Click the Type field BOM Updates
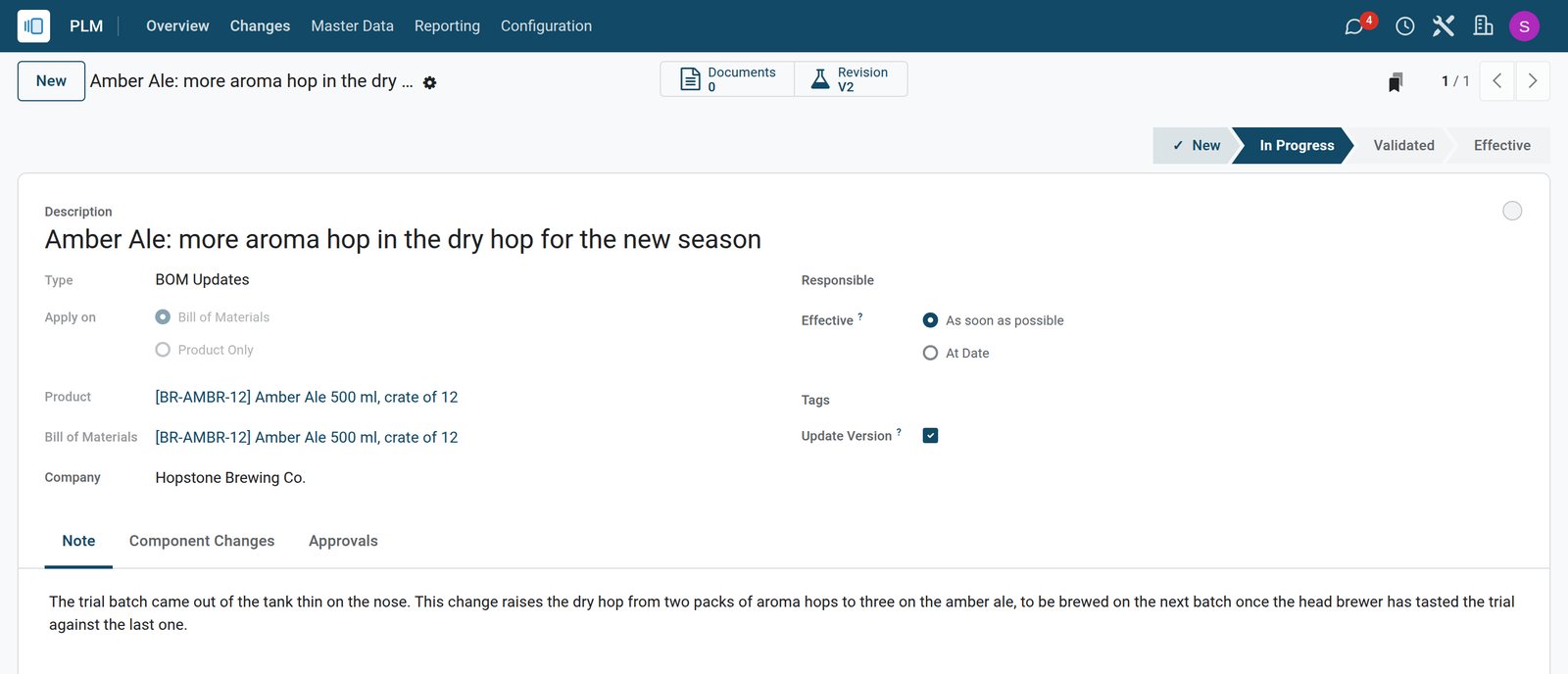The width and height of the screenshot is (1568, 674). (202, 279)
